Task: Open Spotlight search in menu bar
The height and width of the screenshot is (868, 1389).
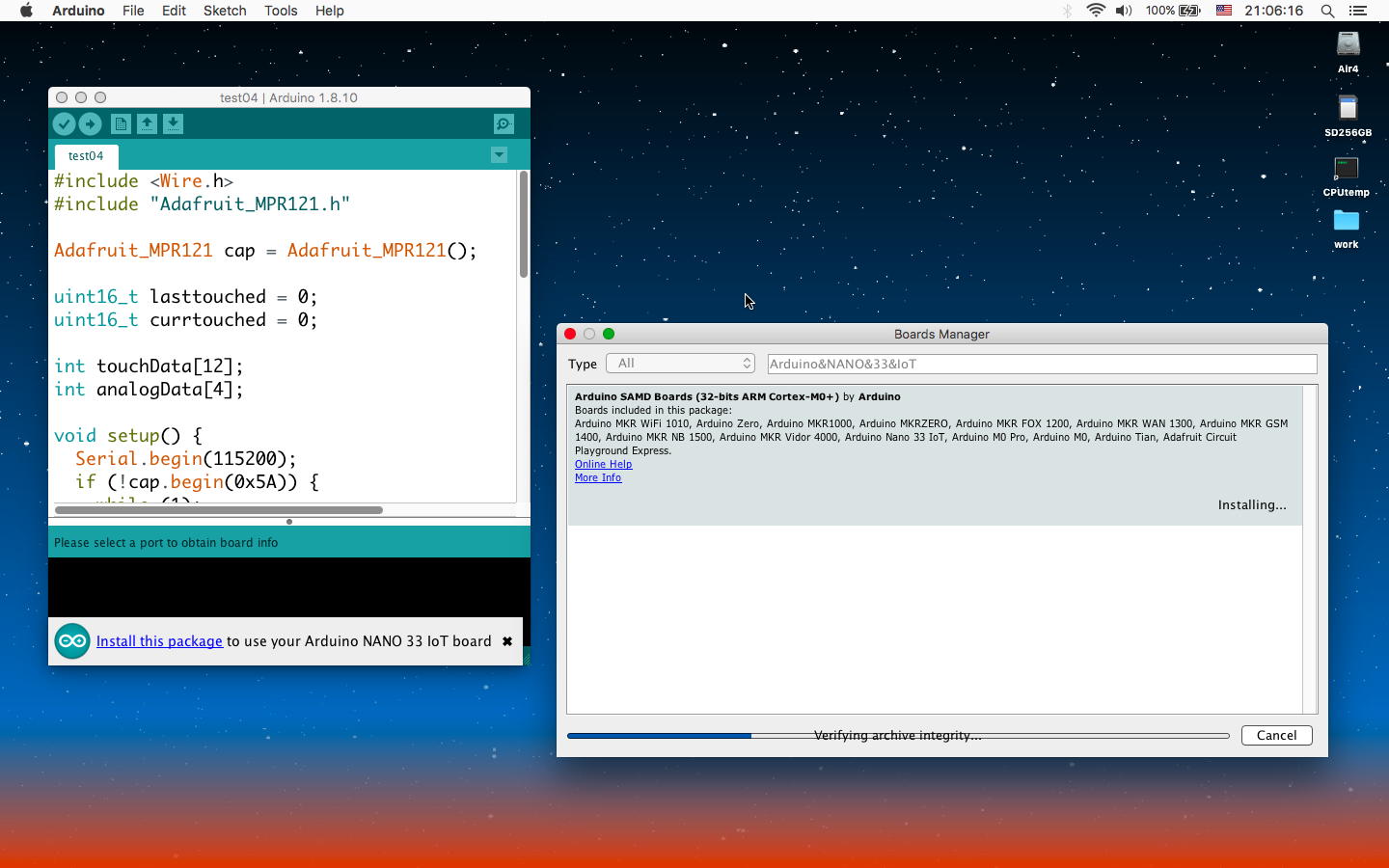Action: click(x=1327, y=11)
